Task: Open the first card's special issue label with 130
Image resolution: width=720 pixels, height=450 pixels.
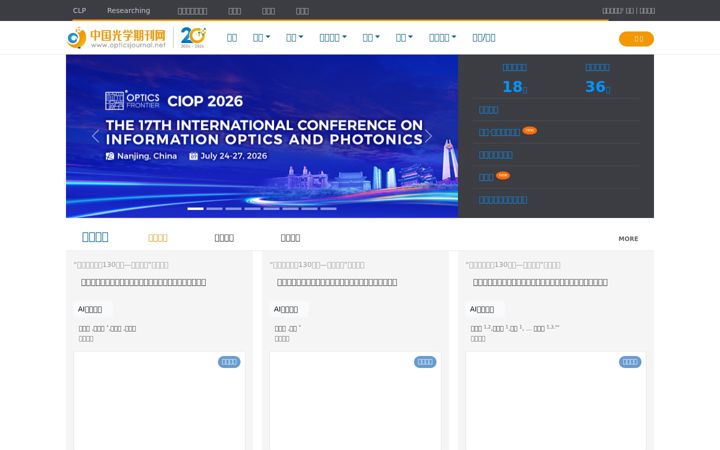Action: click(121, 265)
